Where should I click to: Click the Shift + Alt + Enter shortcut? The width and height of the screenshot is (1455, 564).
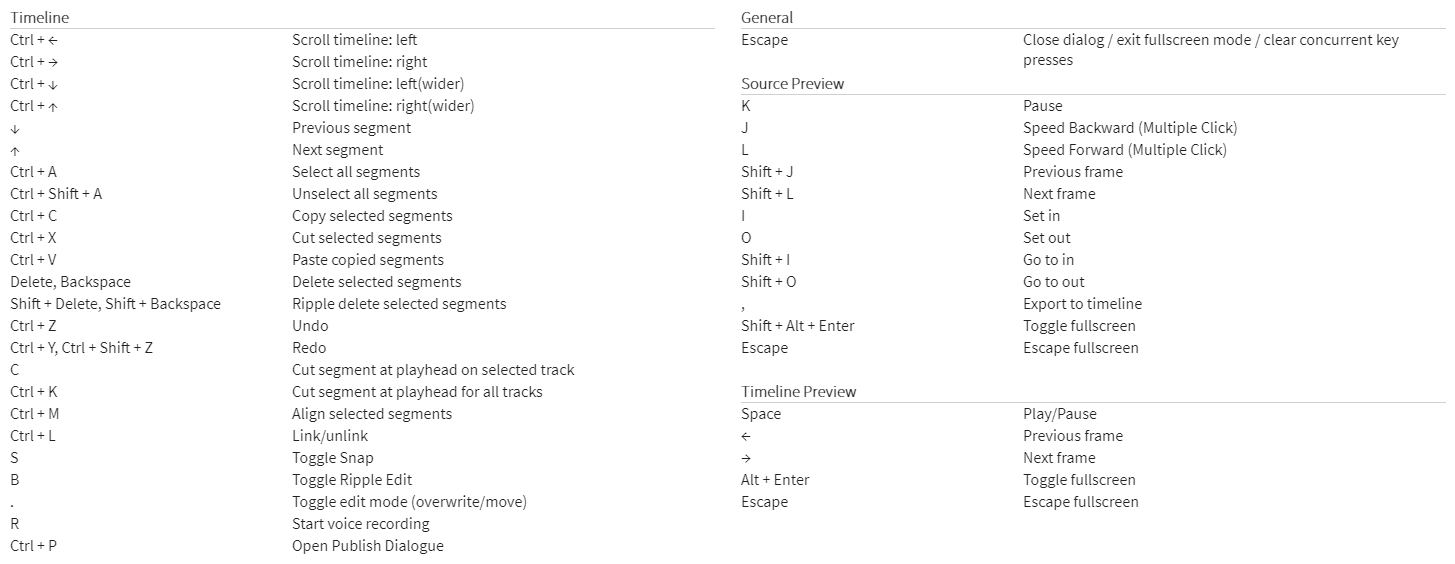(798, 326)
